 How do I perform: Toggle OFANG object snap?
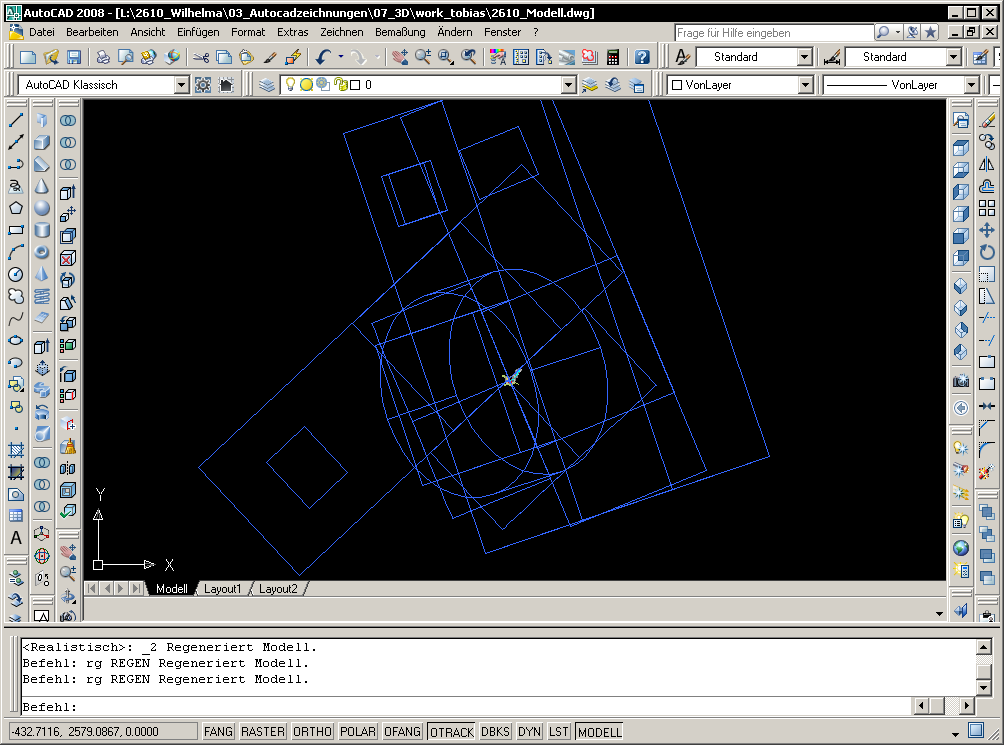pos(402,732)
